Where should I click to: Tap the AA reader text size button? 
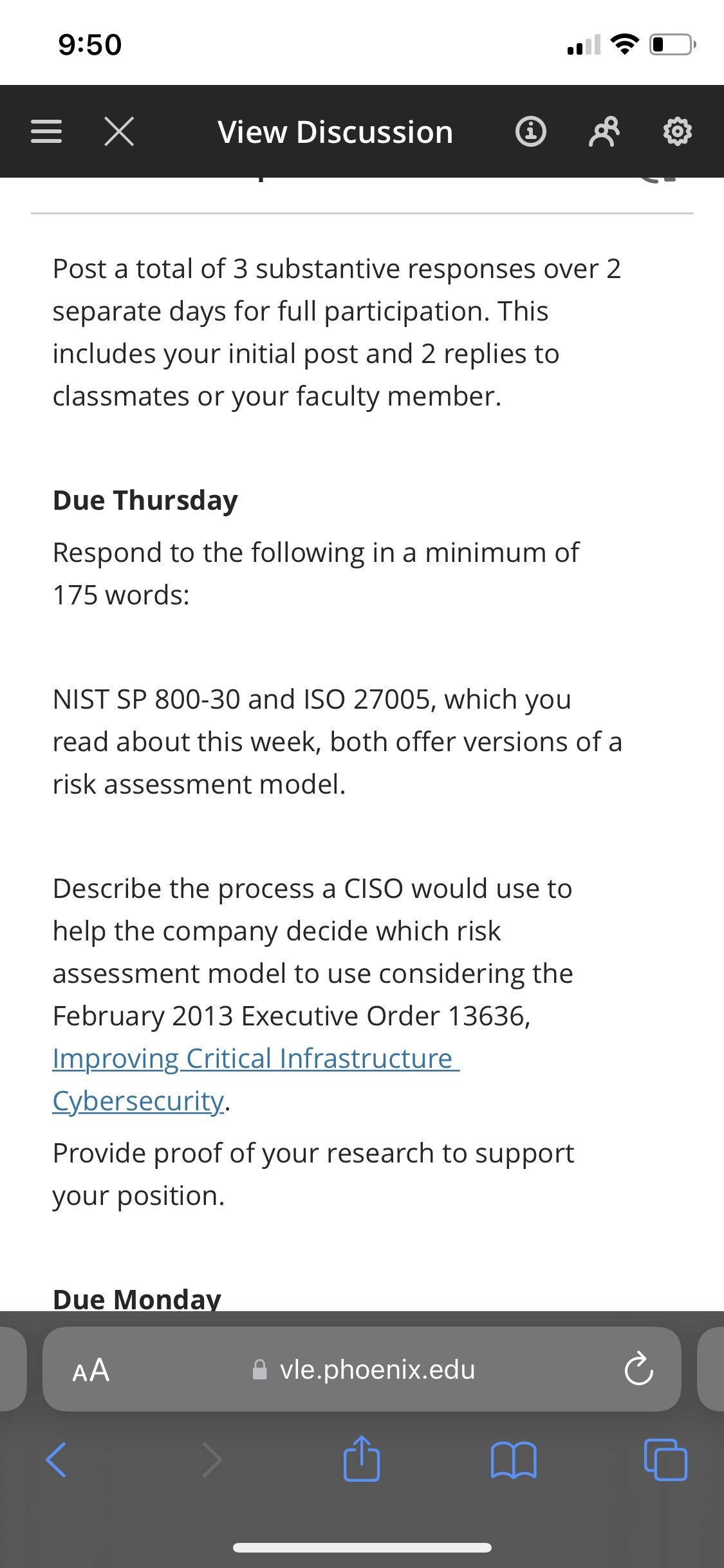pos(91,1370)
